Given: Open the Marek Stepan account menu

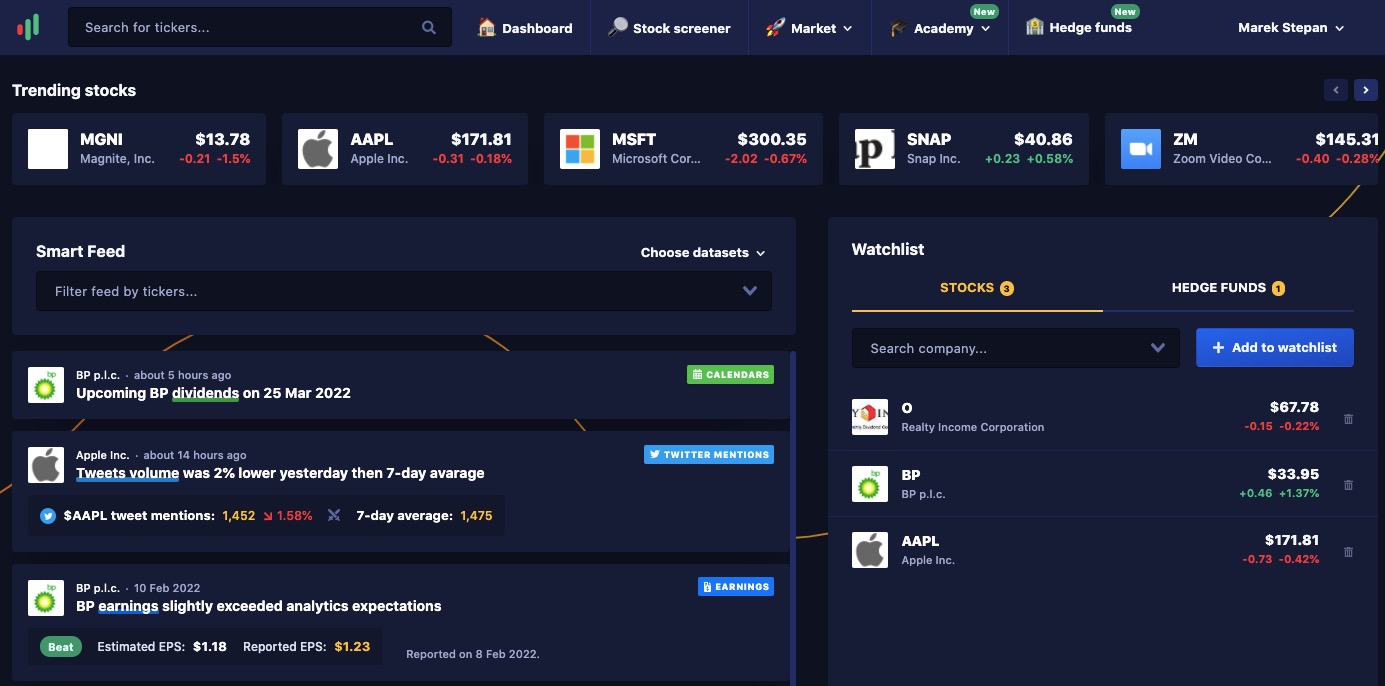Looking at the screenshot, I should coord(1291,28).
